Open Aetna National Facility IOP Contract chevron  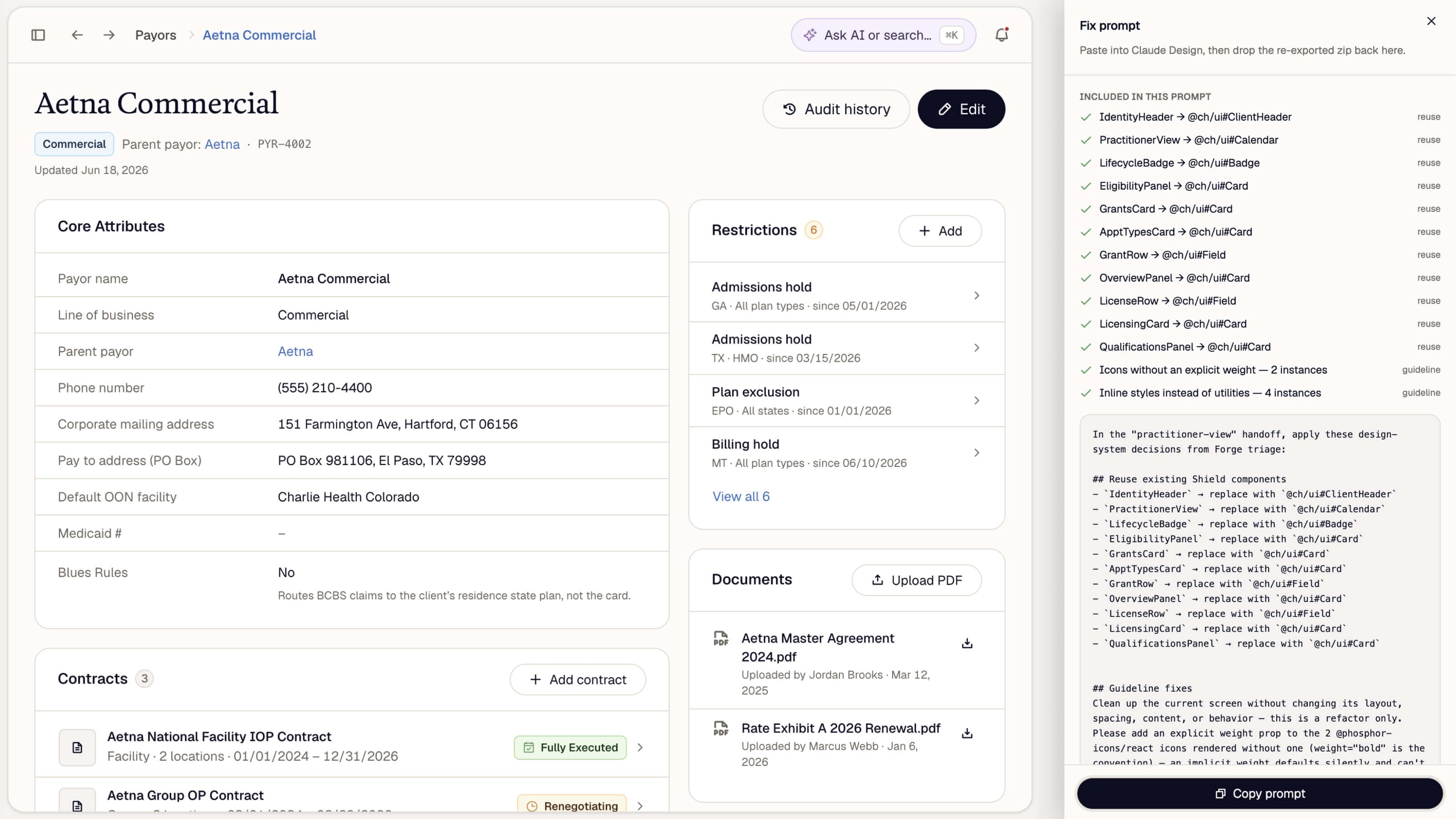click(x=640, y=747)
